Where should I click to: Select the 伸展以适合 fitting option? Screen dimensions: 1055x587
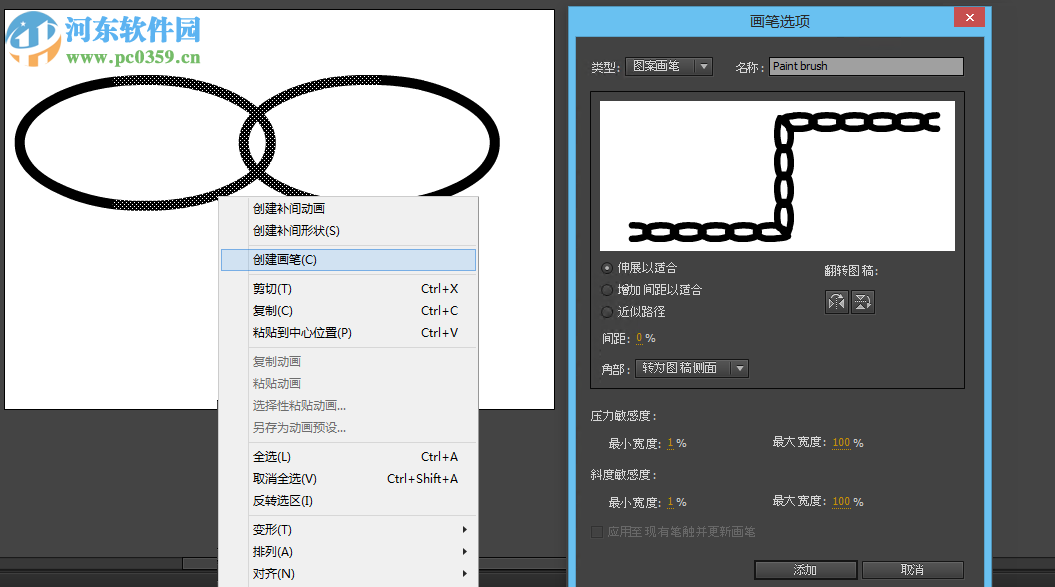tap(607, 267)
